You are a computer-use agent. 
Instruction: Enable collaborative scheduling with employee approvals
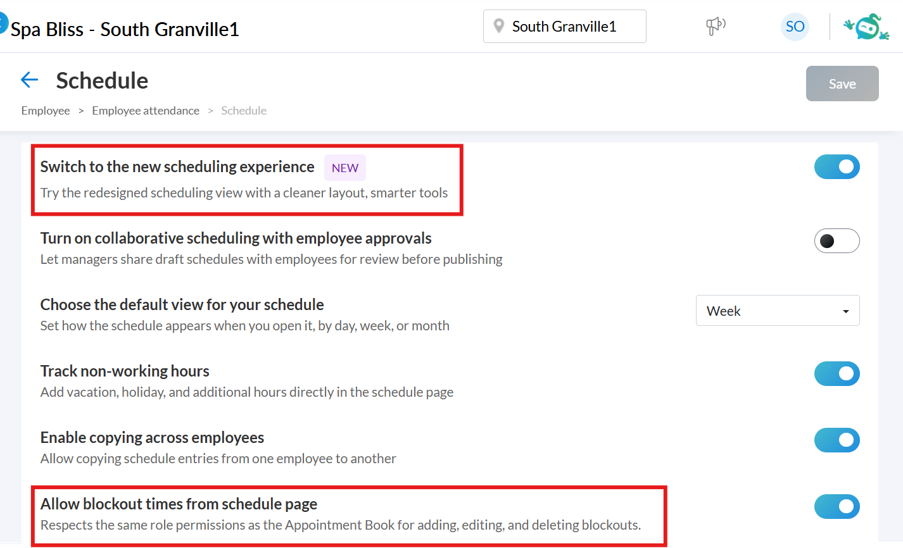pyautogui.click(x=837, y=241)
